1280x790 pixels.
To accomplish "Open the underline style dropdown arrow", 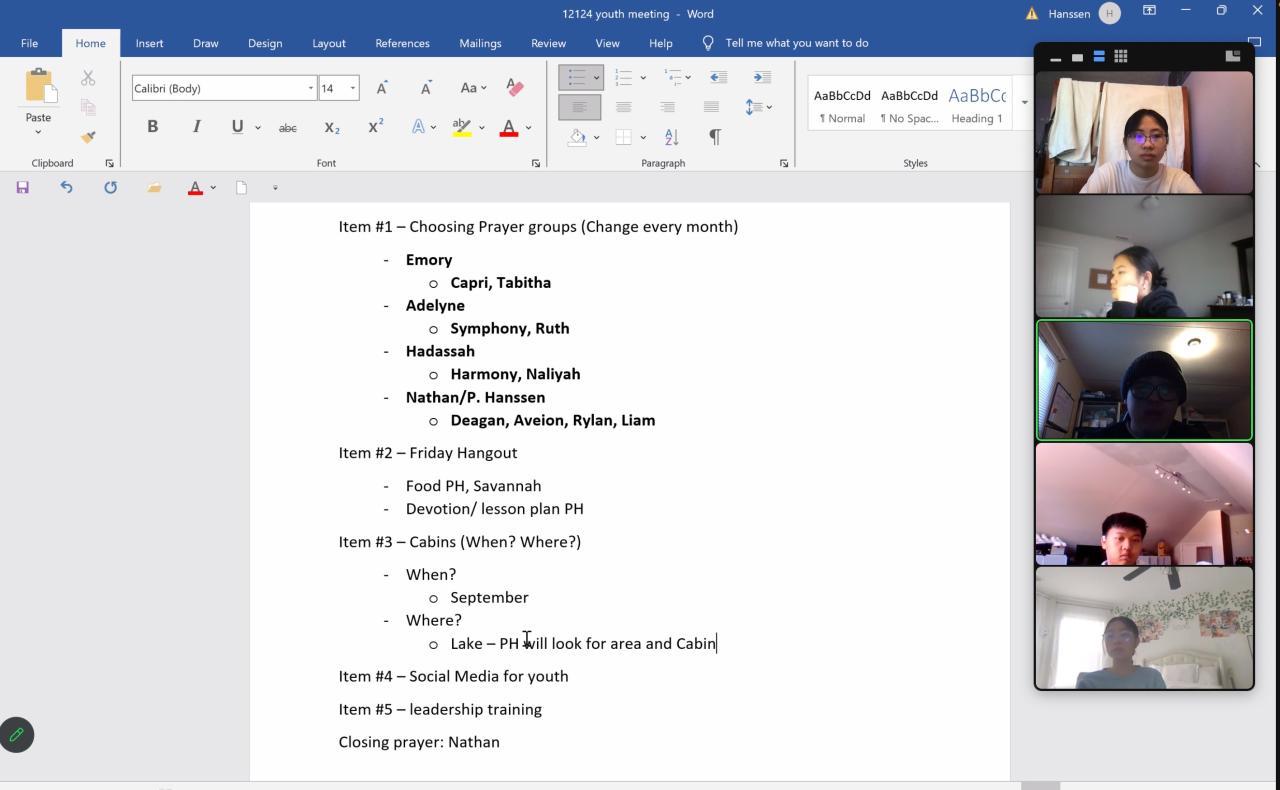I will [258, 127].
